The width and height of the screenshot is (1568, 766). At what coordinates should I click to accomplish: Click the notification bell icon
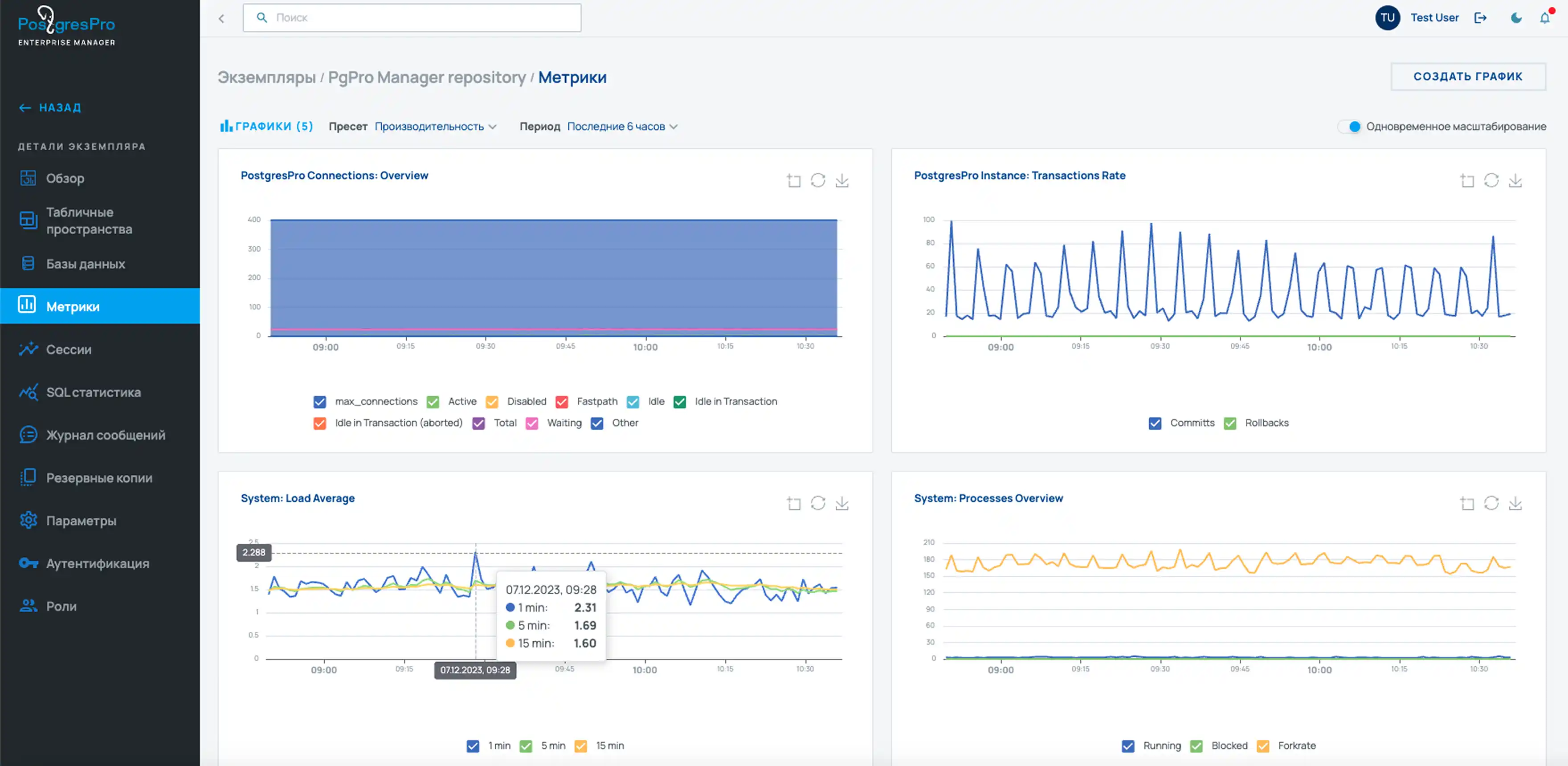(x=1545, y=18)
